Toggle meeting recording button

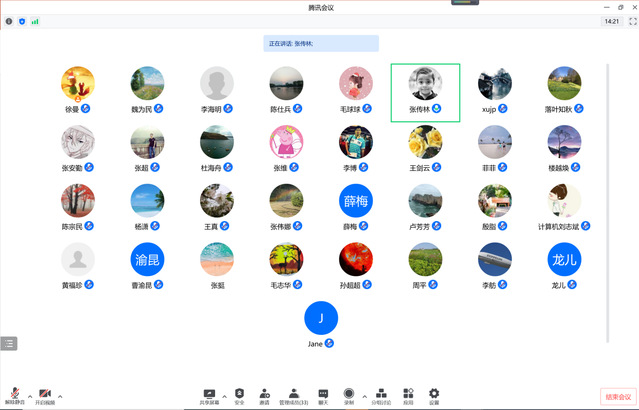(349, 395)
